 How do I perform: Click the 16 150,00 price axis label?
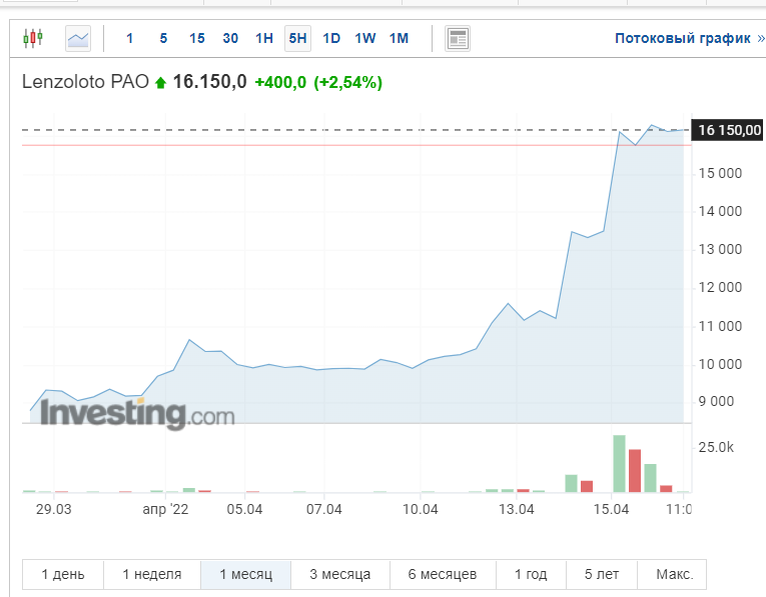(x=727, y=130)
